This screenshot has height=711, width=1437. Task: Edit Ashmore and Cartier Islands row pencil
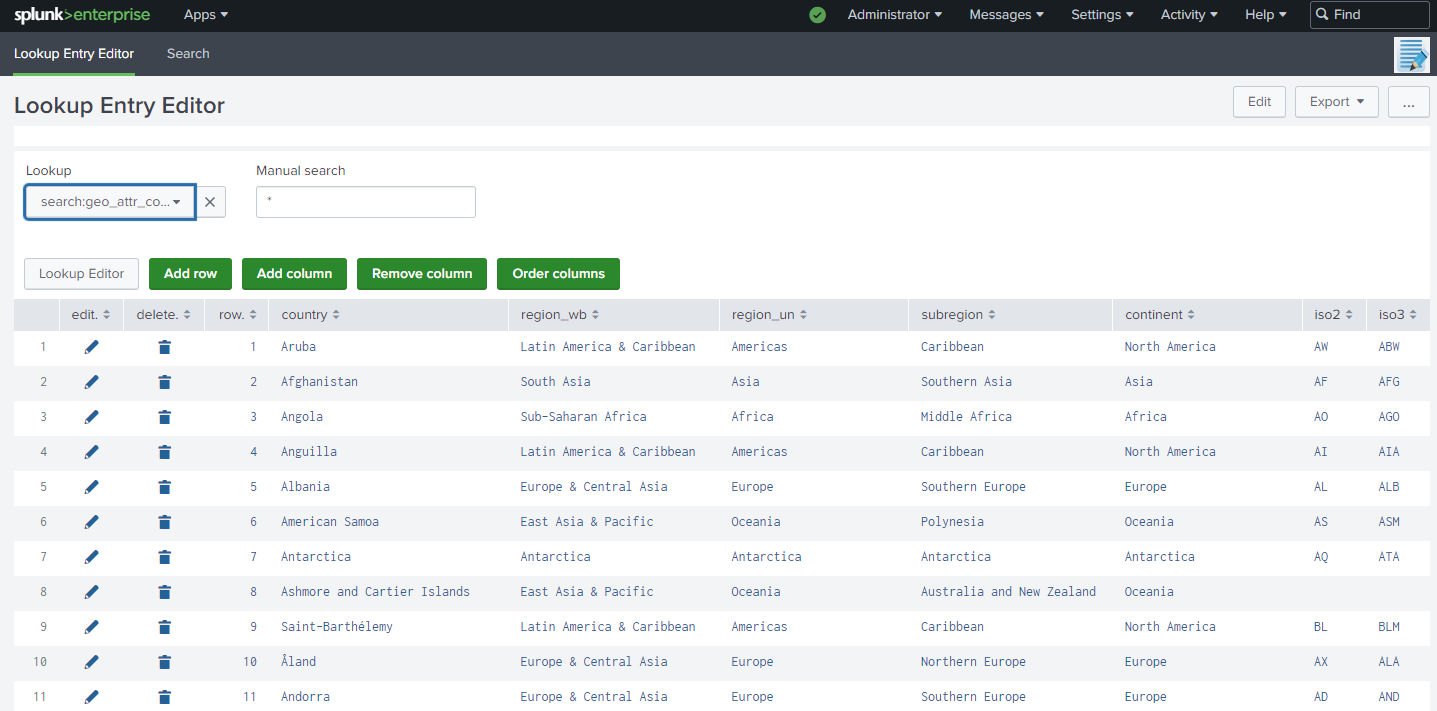click(x=92, y=592)
